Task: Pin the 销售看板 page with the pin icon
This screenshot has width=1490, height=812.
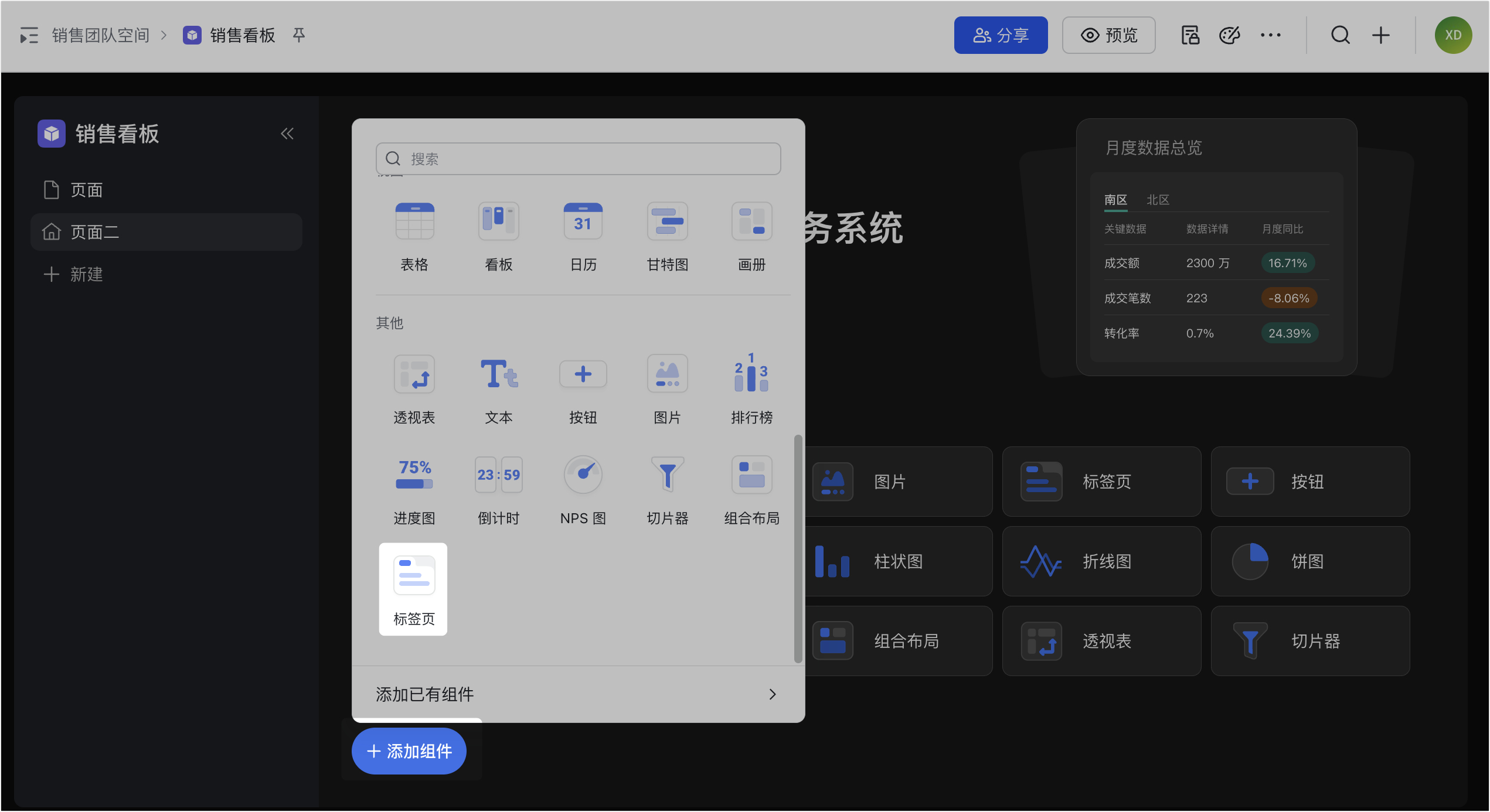Action: coord(299,36)
